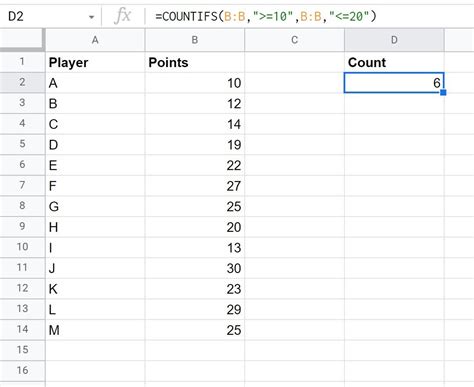Select cell D2 showing count 6
This screenshot has height=387, width=474.
394,82
